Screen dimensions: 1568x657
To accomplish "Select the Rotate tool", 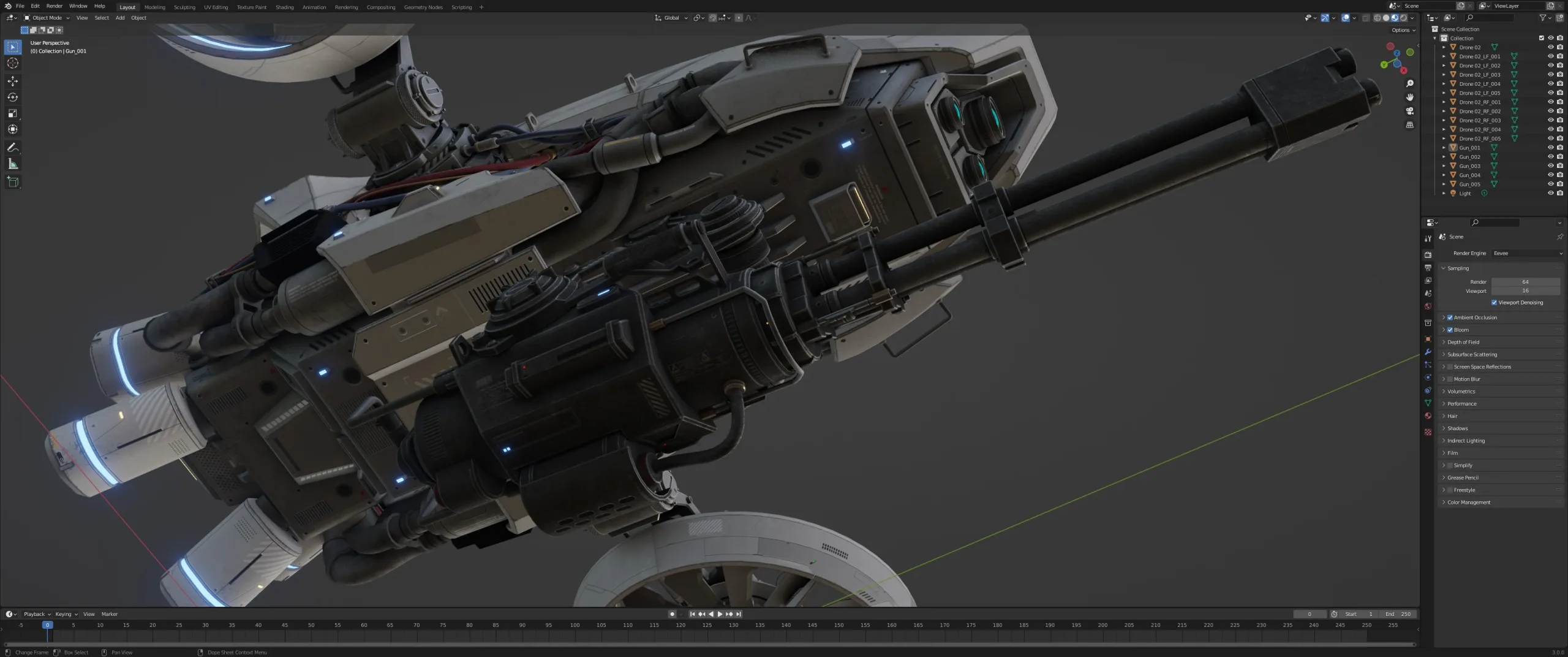I will (x=12, y=97).
